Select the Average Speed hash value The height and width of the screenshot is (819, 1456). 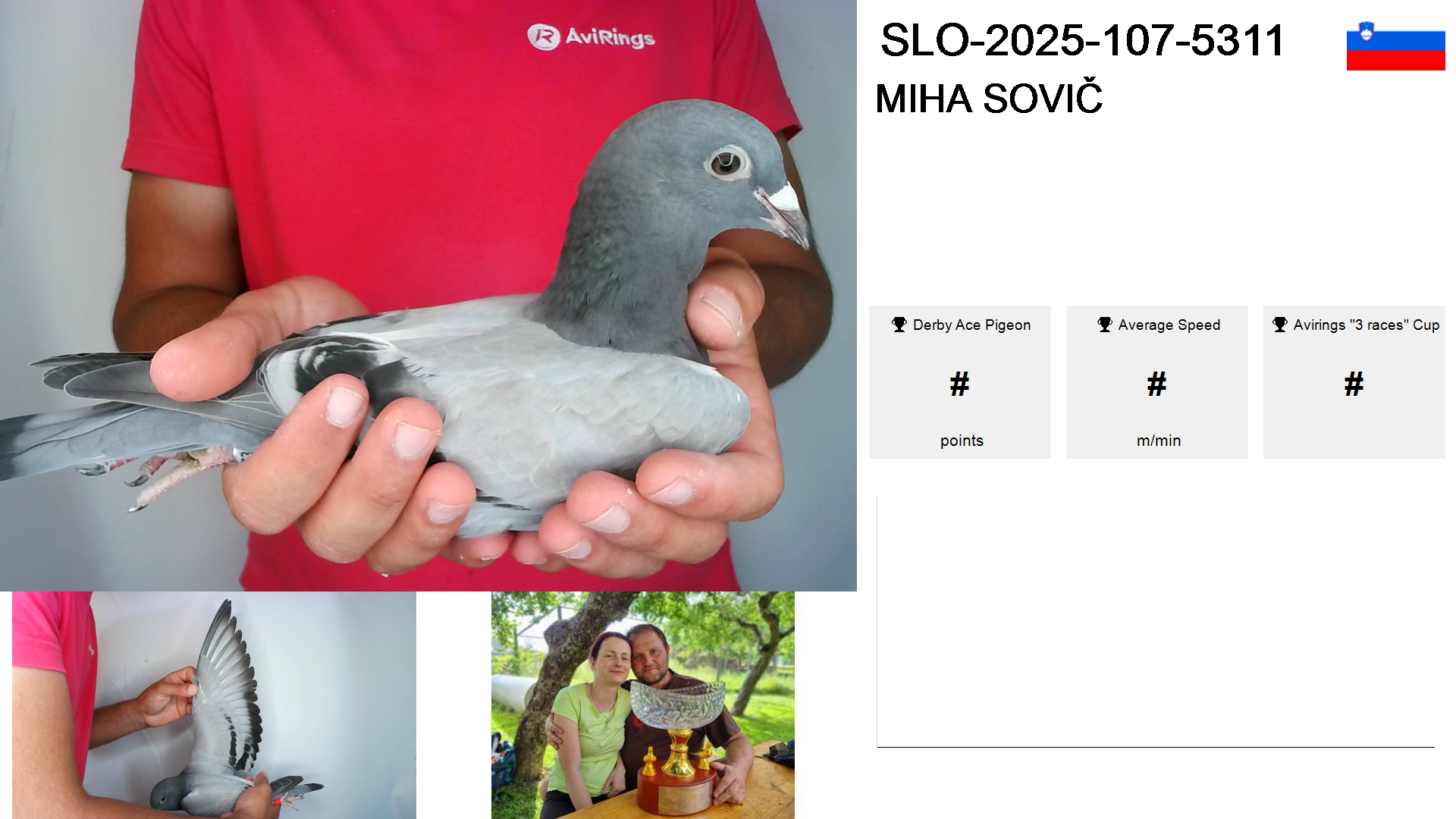coord(1156,384)
